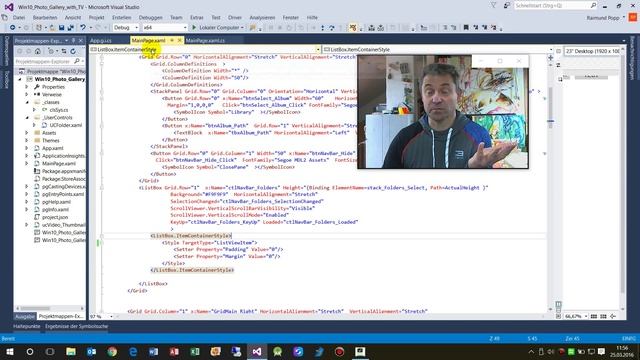Open Outlook from the taskbar
640x360 pixels.
pos(91,351)
